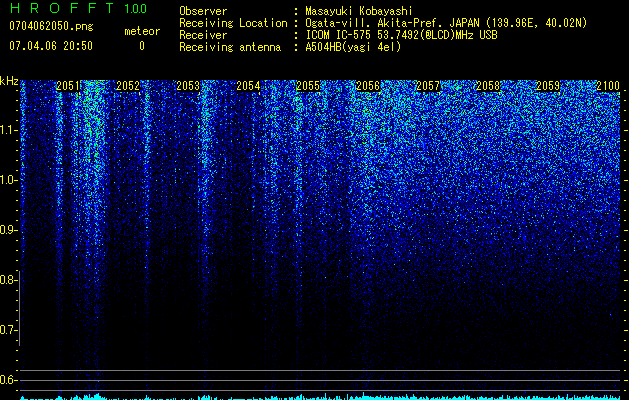
Task: Select the A504HB(yagi 4el) antenna text
Action: pos(353,47)
